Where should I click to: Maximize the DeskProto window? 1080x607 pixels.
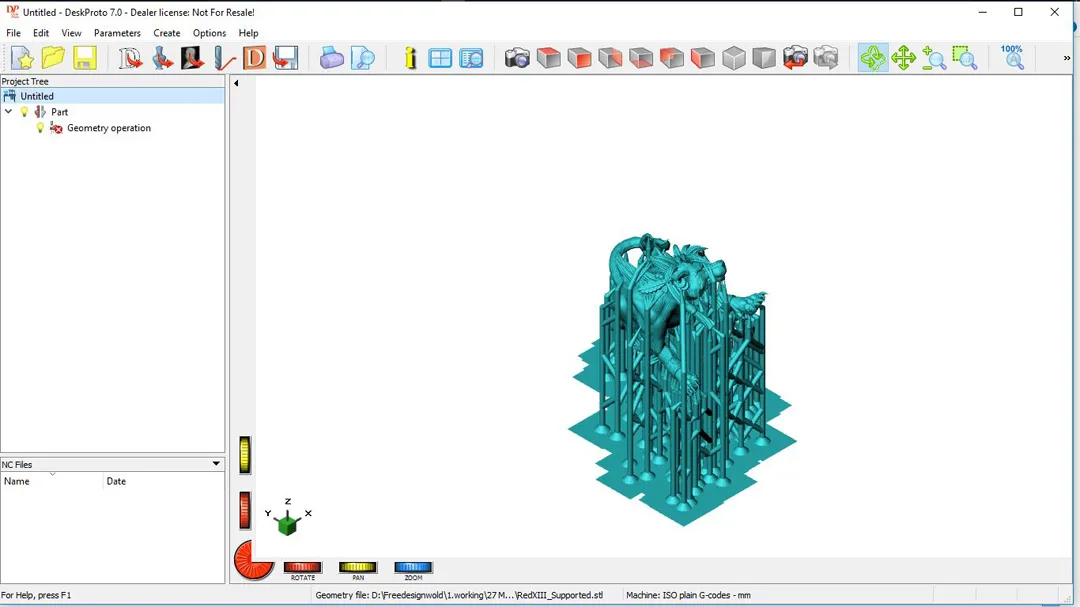(x=1018, y=12)
